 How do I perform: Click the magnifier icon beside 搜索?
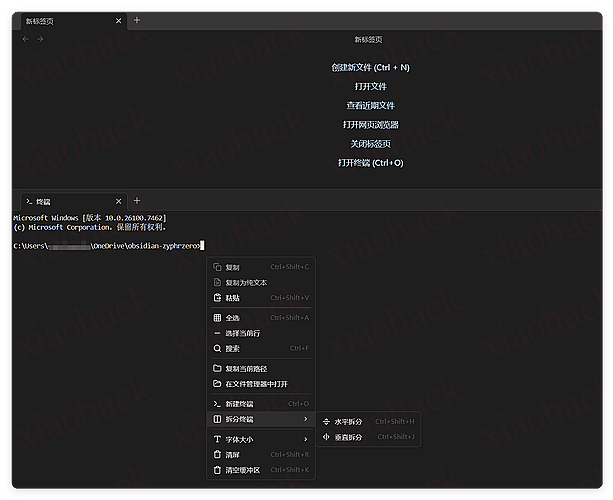(217, 348)
